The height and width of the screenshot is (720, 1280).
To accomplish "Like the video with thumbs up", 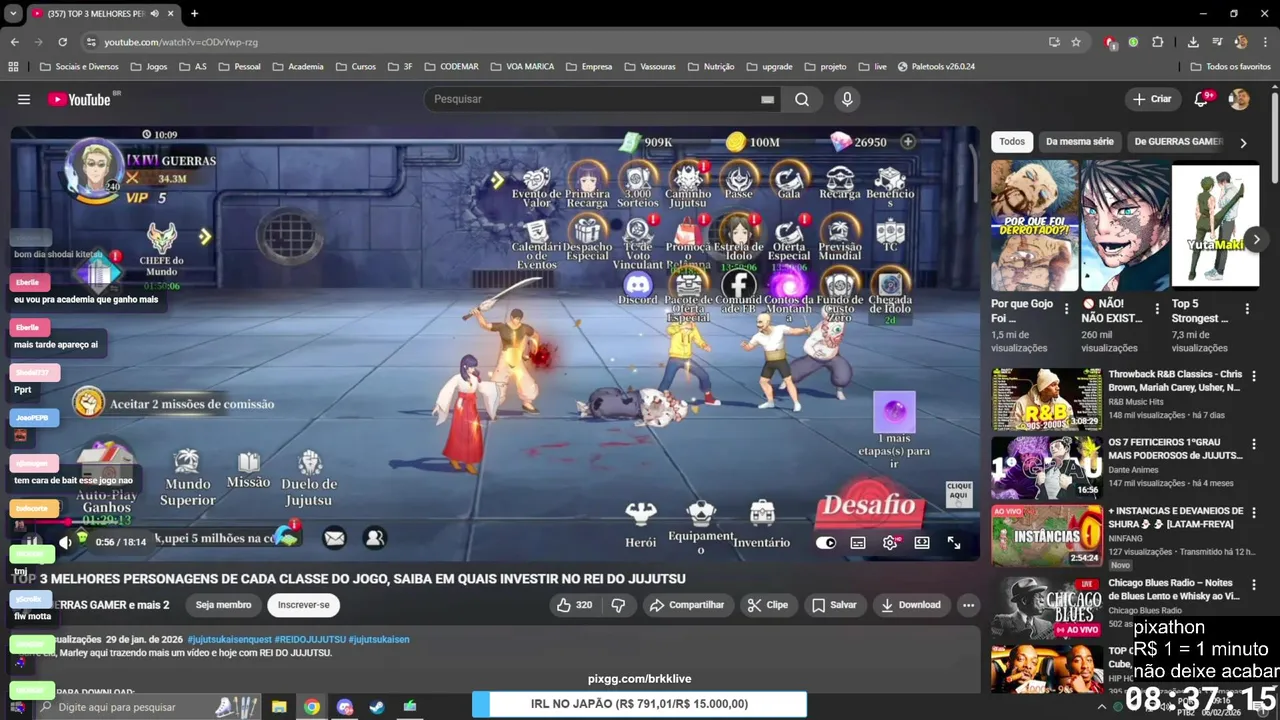I will pos(573,605).
